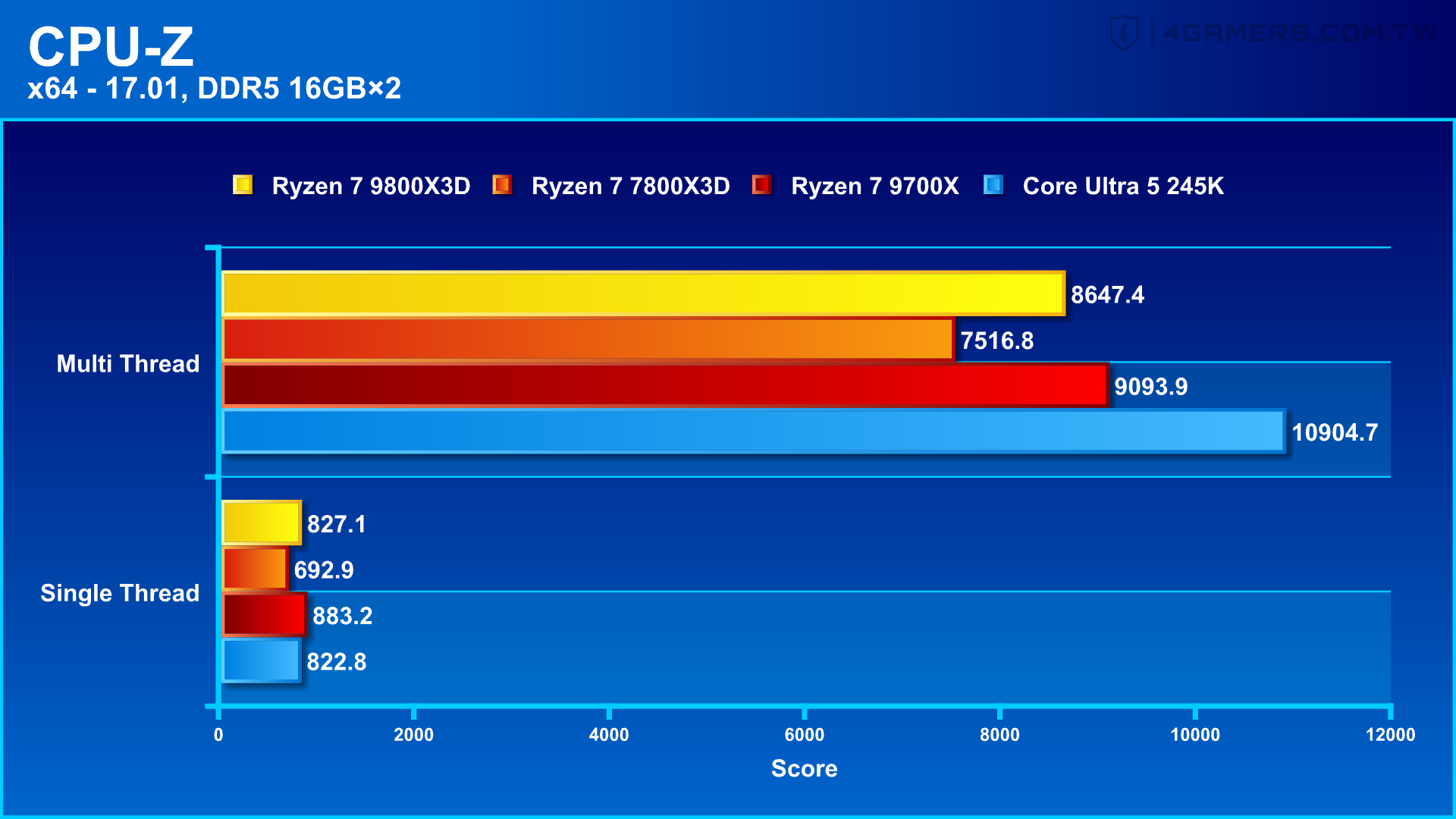The height and width of the screenshot is (819, 1456).
Task: Click the Multi Thread category label
Action: (128, 364)
